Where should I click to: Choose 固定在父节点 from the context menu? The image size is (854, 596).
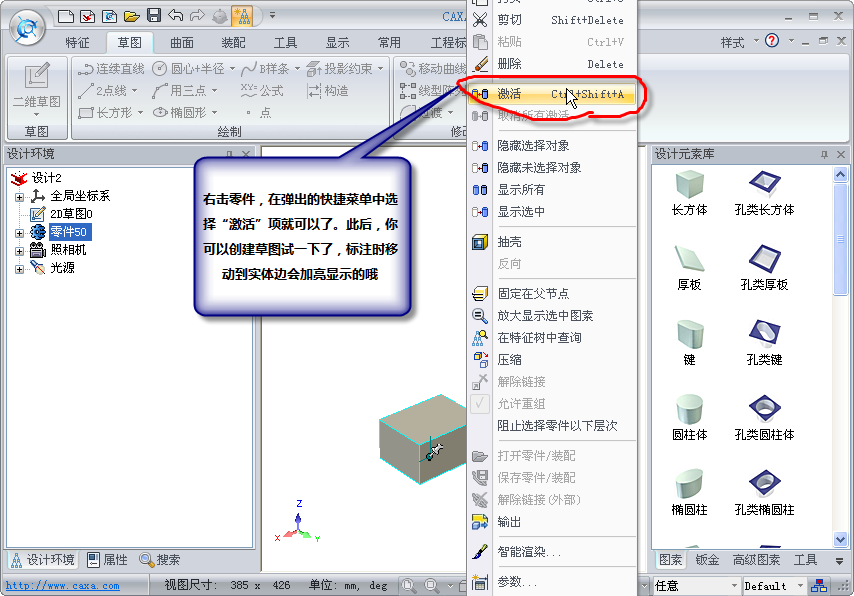pyautogui.click(x=552, y=294)
